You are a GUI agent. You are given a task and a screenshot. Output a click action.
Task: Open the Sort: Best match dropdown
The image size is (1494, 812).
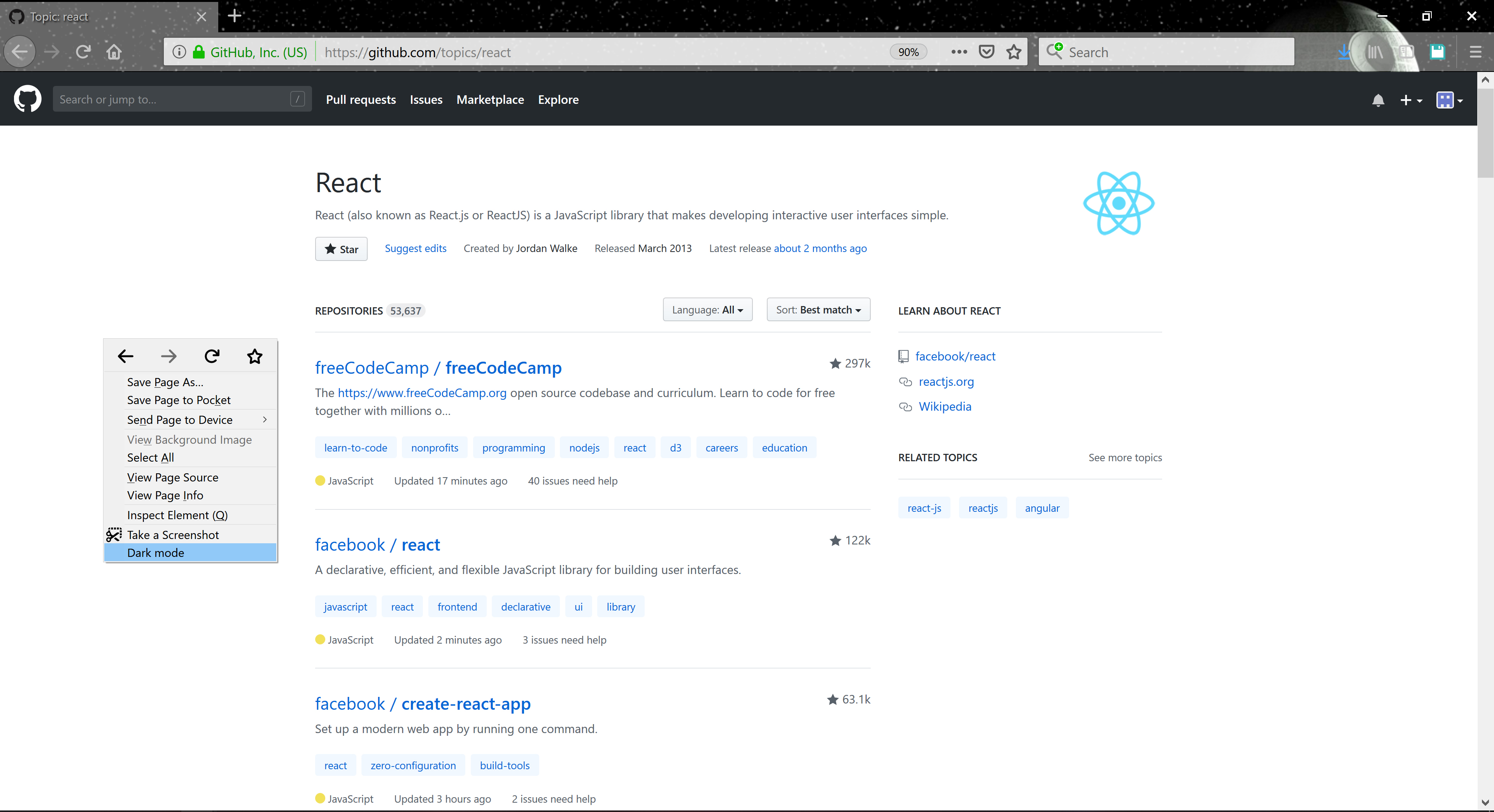(x=818, y=310)
